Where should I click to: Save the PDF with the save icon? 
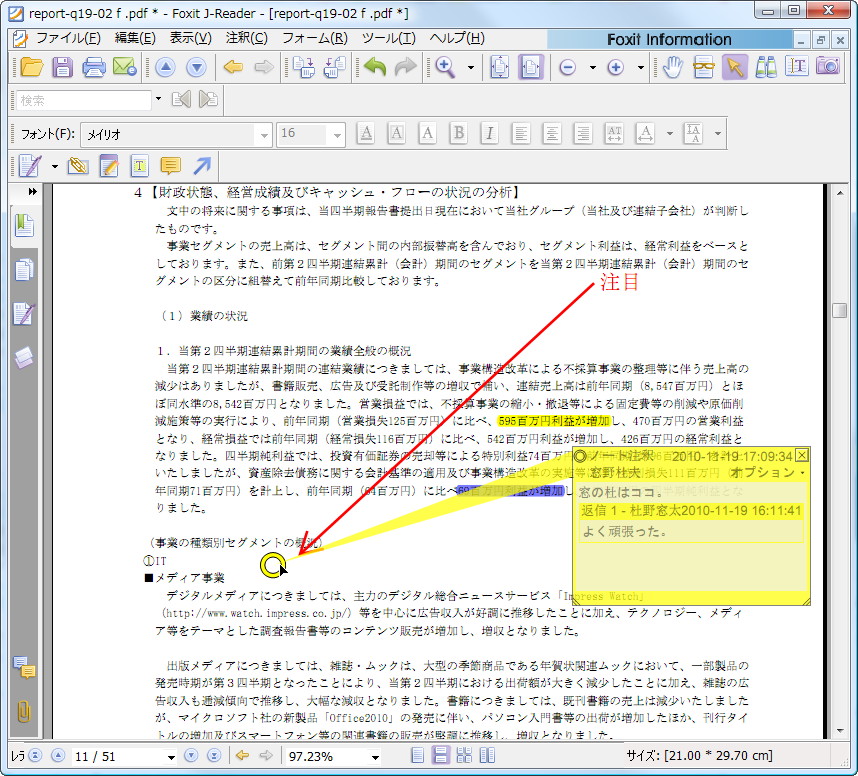pyautogui.click(x=61, y=67)
